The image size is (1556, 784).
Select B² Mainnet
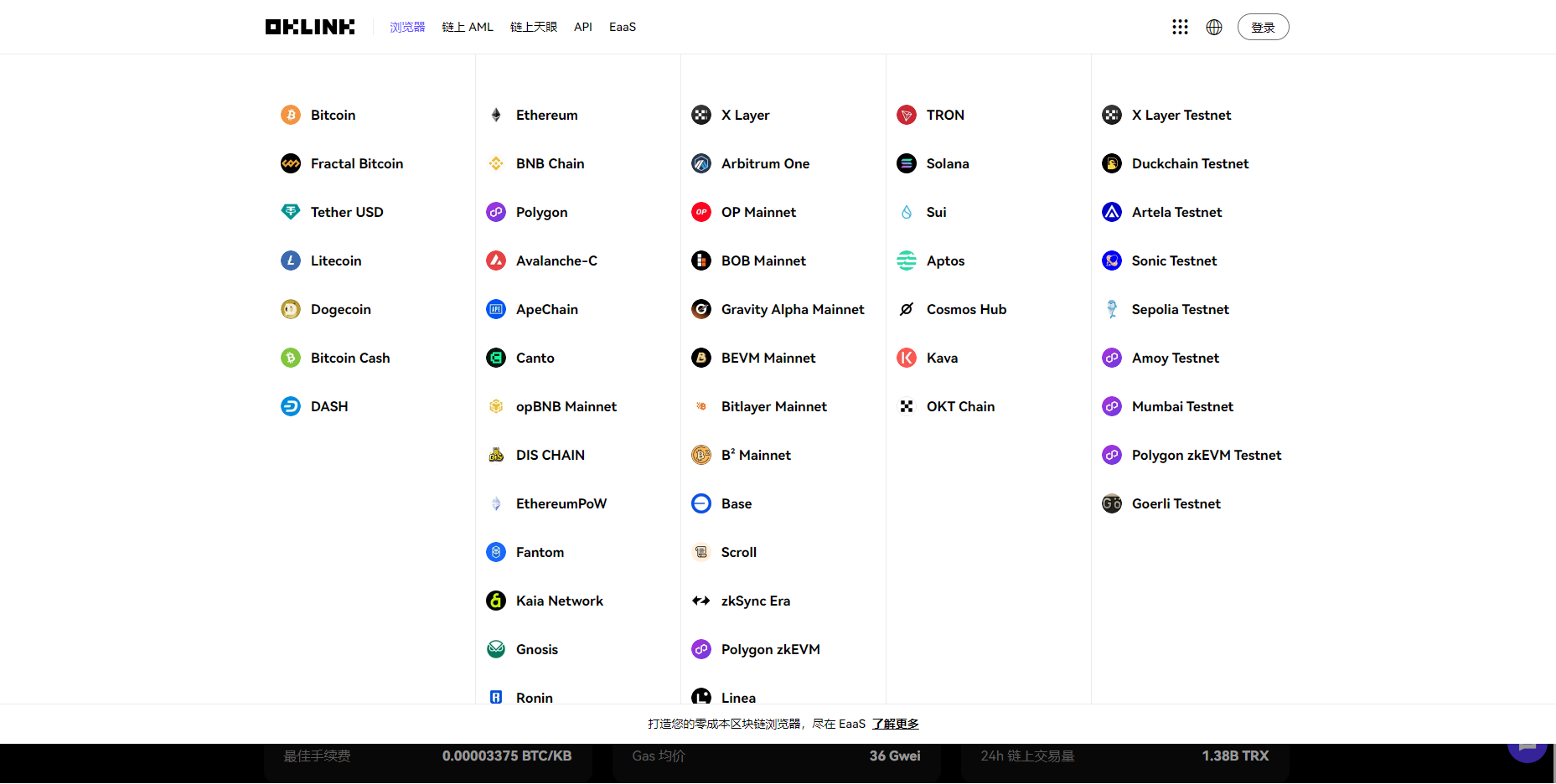point(756,455)
